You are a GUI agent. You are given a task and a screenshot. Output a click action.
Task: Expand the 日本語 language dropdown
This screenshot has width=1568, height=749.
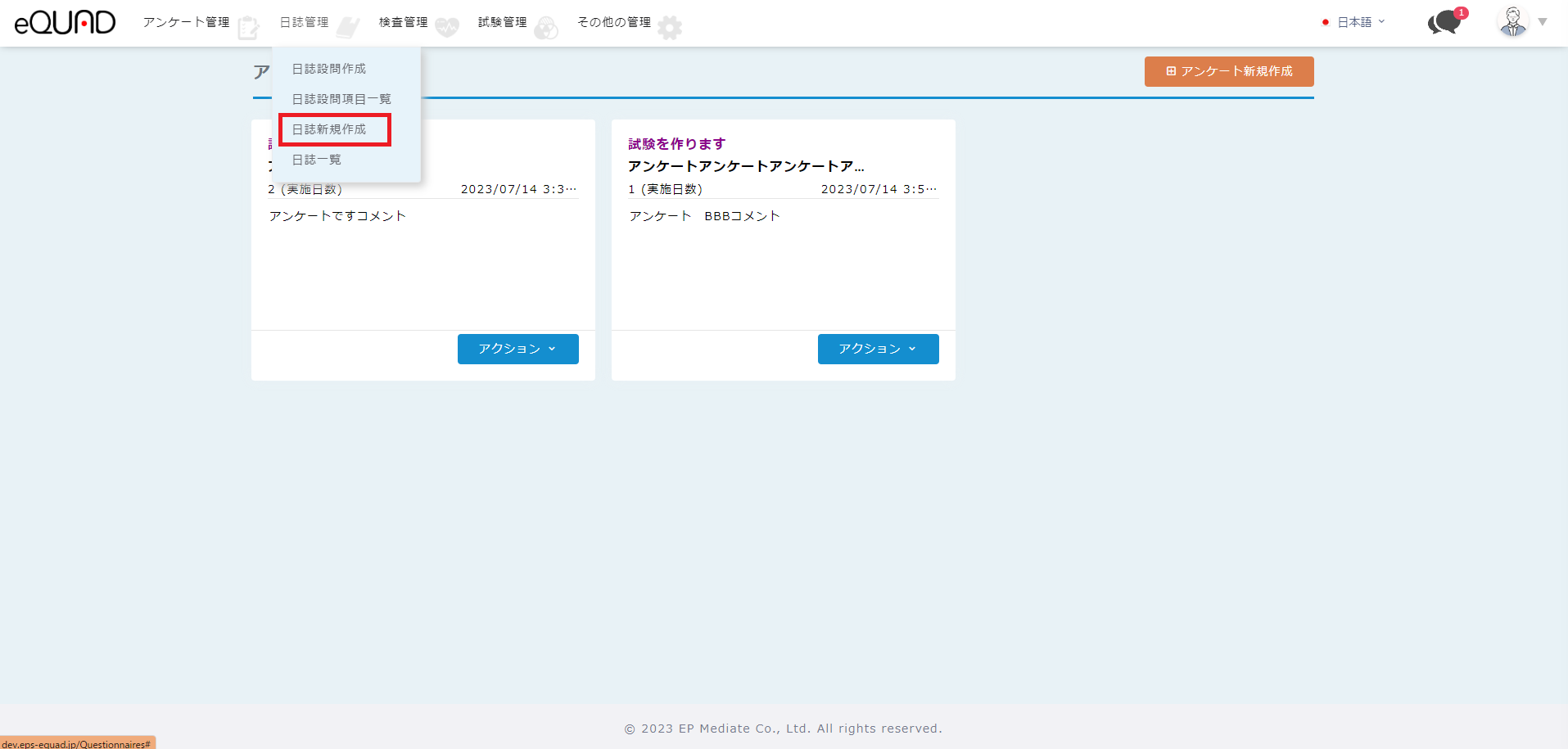click(1354, 22)
